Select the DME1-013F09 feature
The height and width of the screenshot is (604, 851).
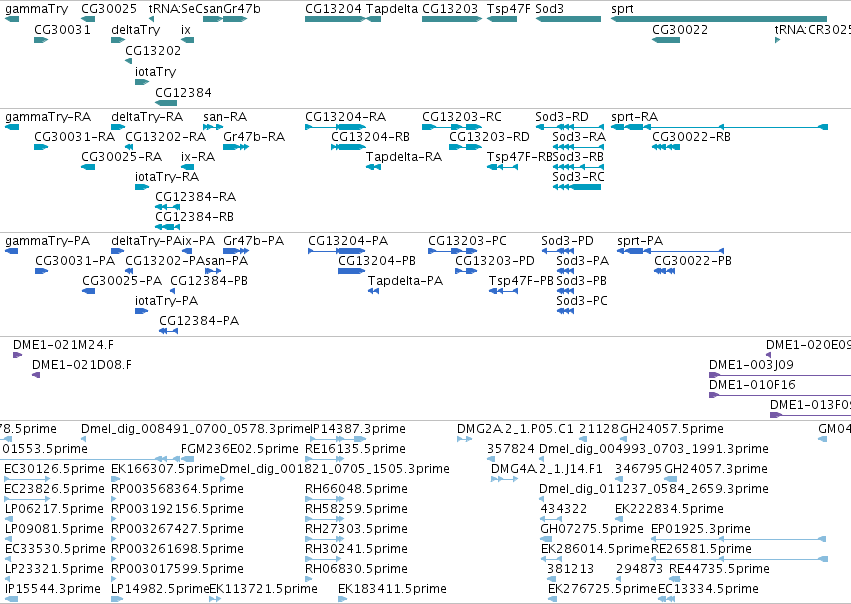click(x=810, y=415)
